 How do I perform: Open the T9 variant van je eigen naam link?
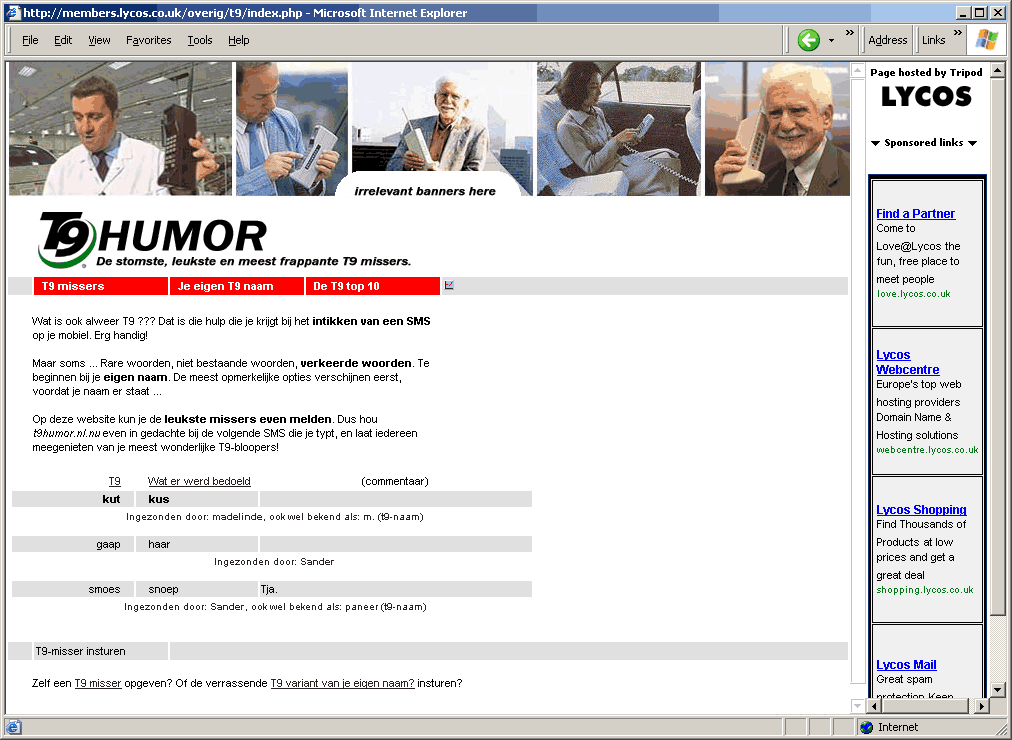click(342, 683)
